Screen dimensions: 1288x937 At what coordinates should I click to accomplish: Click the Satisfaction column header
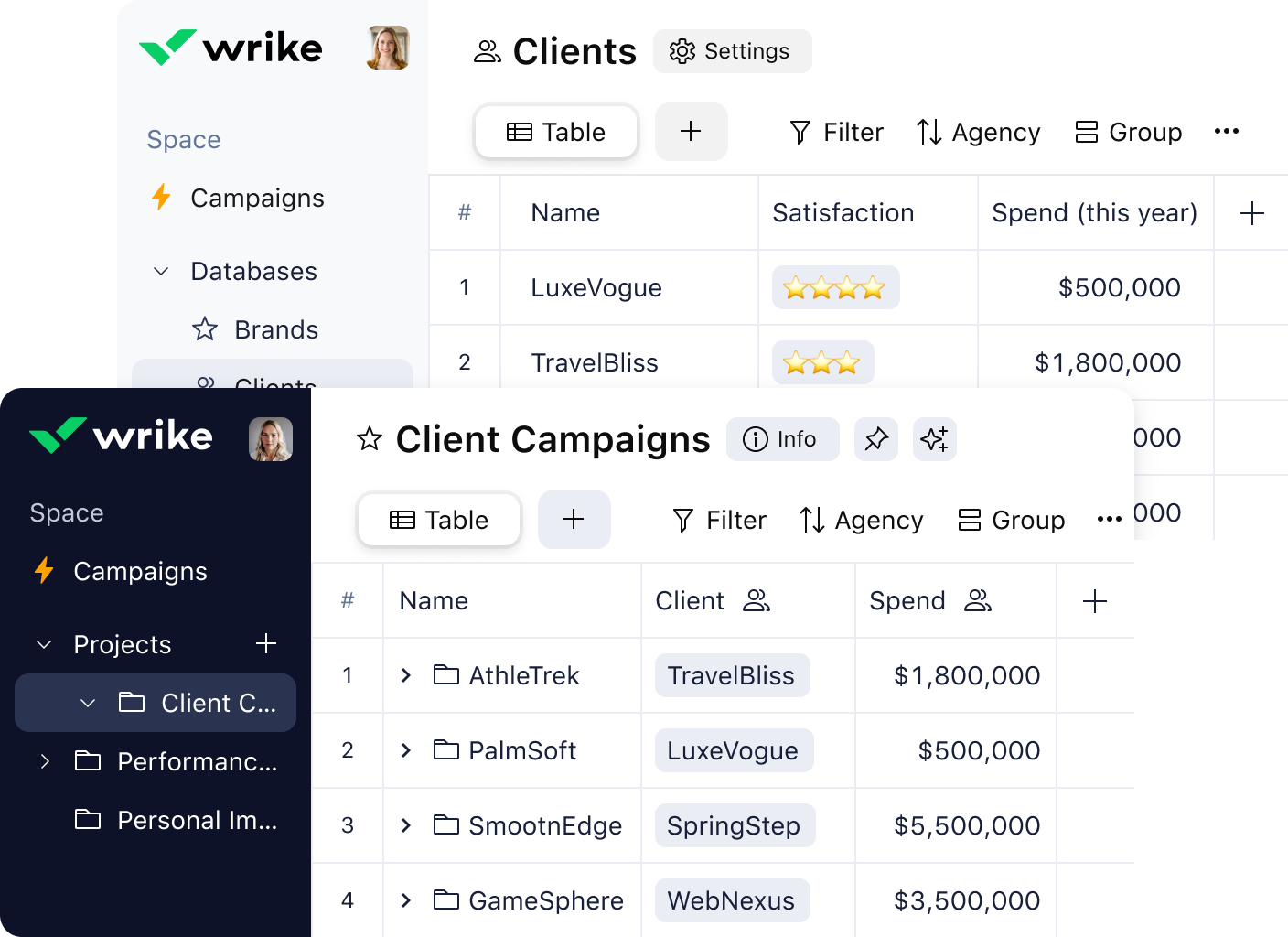click(x=867, y=213)
